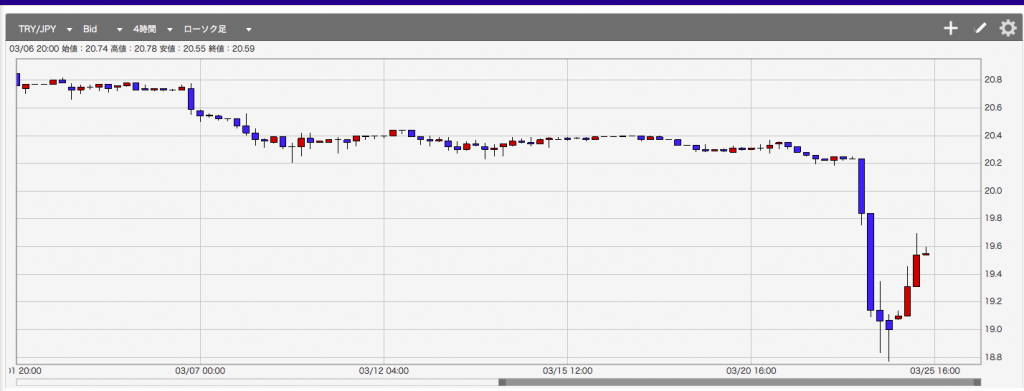Viewport: 1024px width, 391px height.
Task: Click the 19.2 price axis label
Action: (993, 302)
